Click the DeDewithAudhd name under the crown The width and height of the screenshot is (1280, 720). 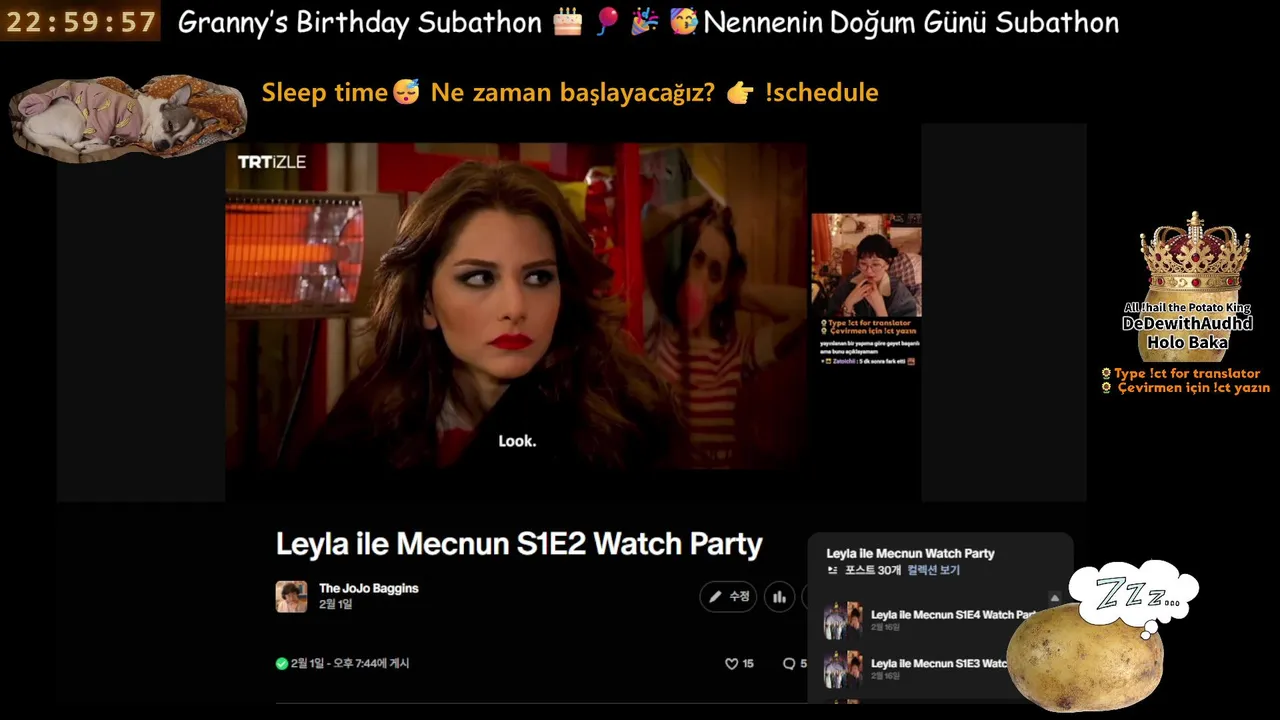point(1187,324)
